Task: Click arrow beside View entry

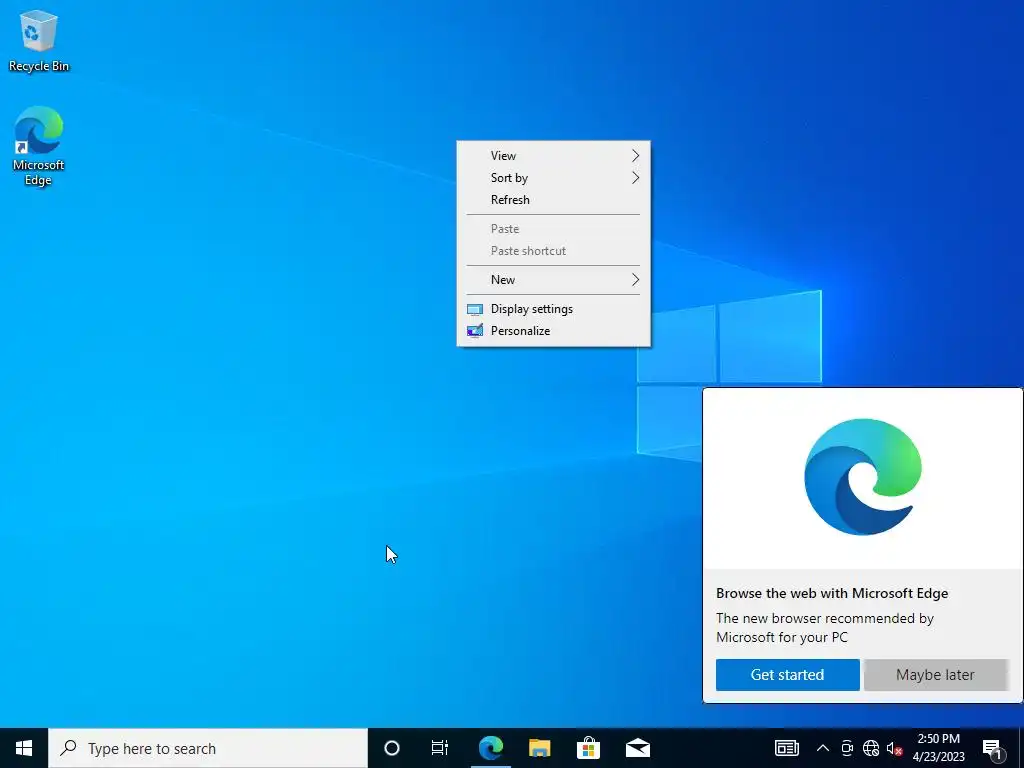Action: click(635, 155)
